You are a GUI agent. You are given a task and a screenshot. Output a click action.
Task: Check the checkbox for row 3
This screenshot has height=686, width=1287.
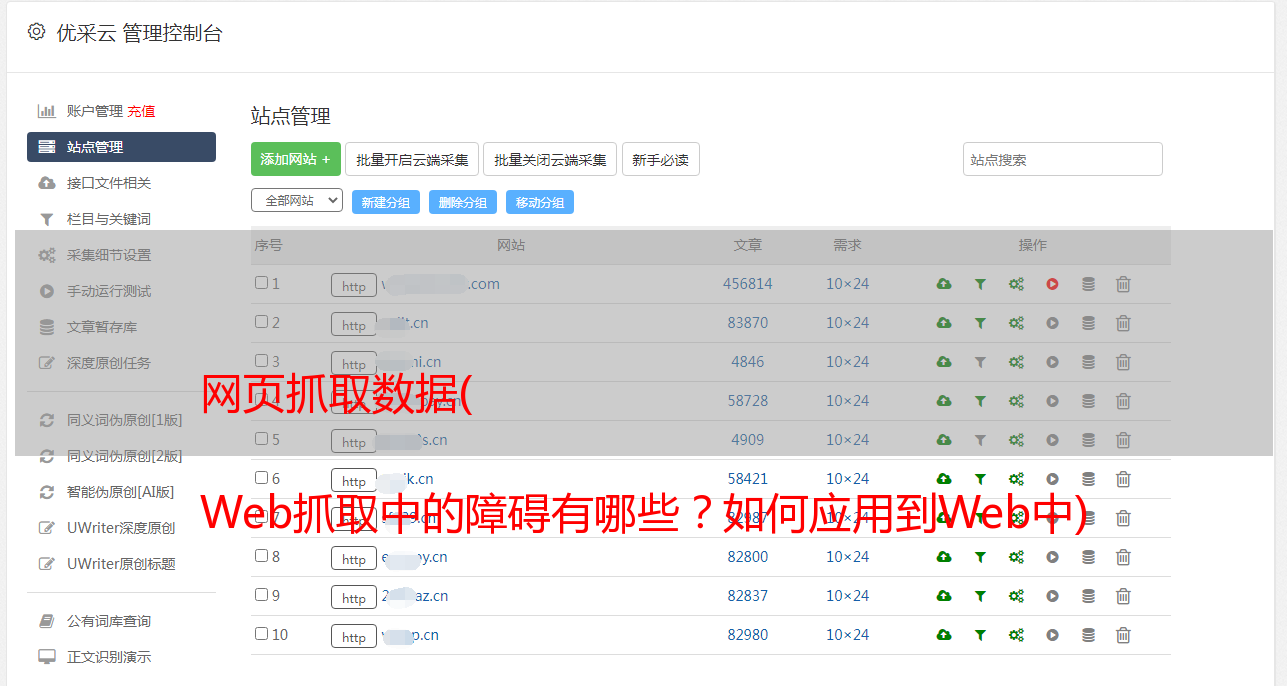(x=261, y=361)
